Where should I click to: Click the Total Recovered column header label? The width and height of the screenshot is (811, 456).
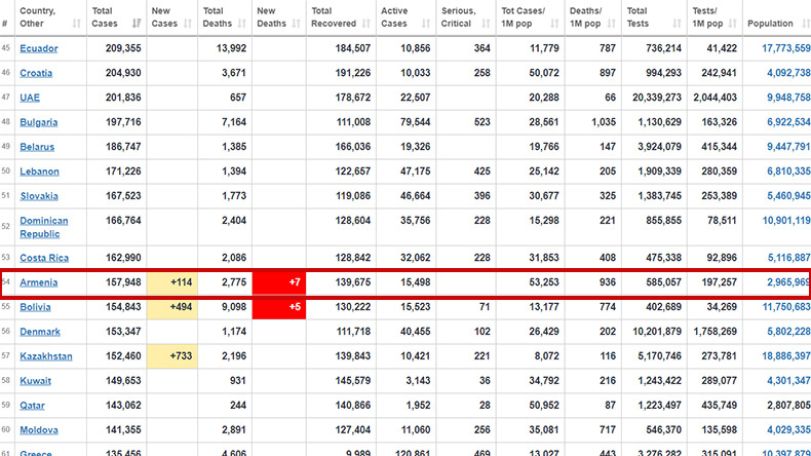click(x=334, y=17)
